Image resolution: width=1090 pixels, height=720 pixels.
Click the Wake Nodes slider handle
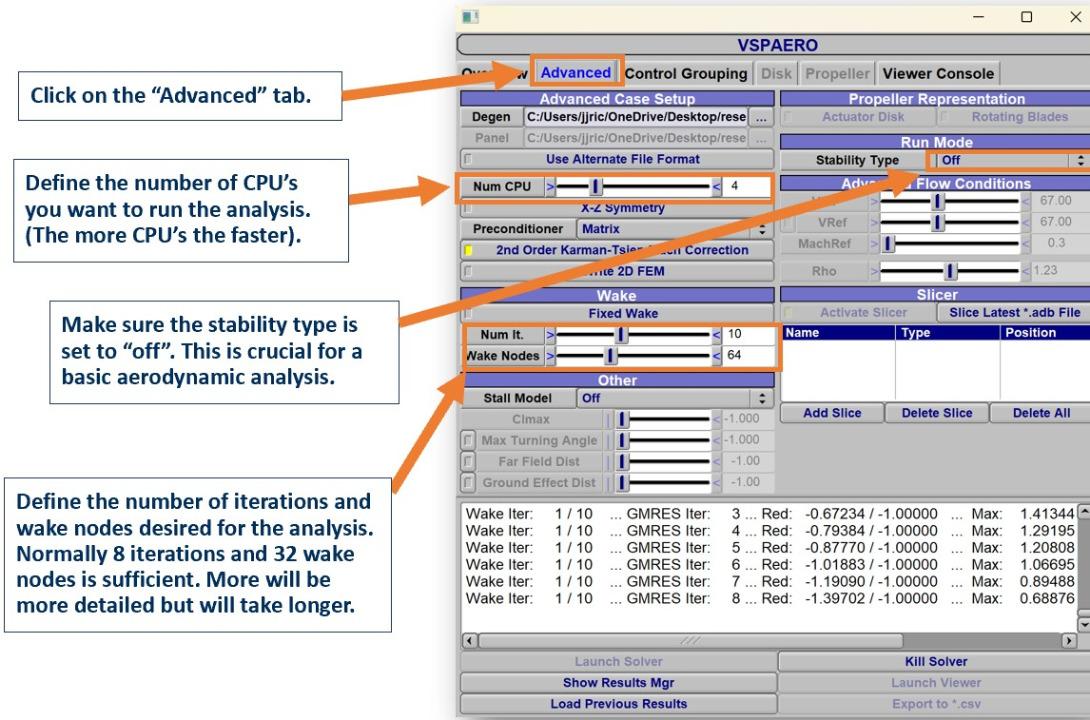611,356
